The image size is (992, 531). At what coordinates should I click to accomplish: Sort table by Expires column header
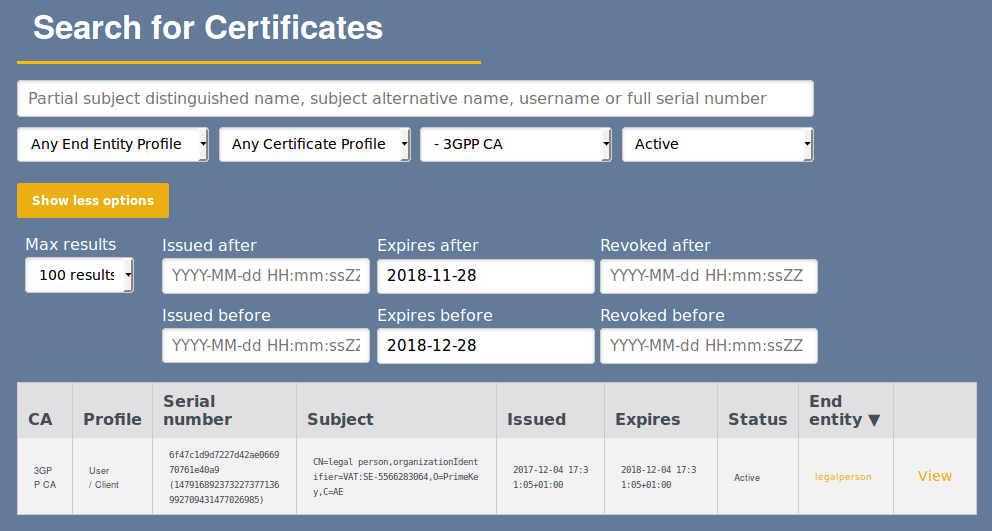[x=647, y=420]
